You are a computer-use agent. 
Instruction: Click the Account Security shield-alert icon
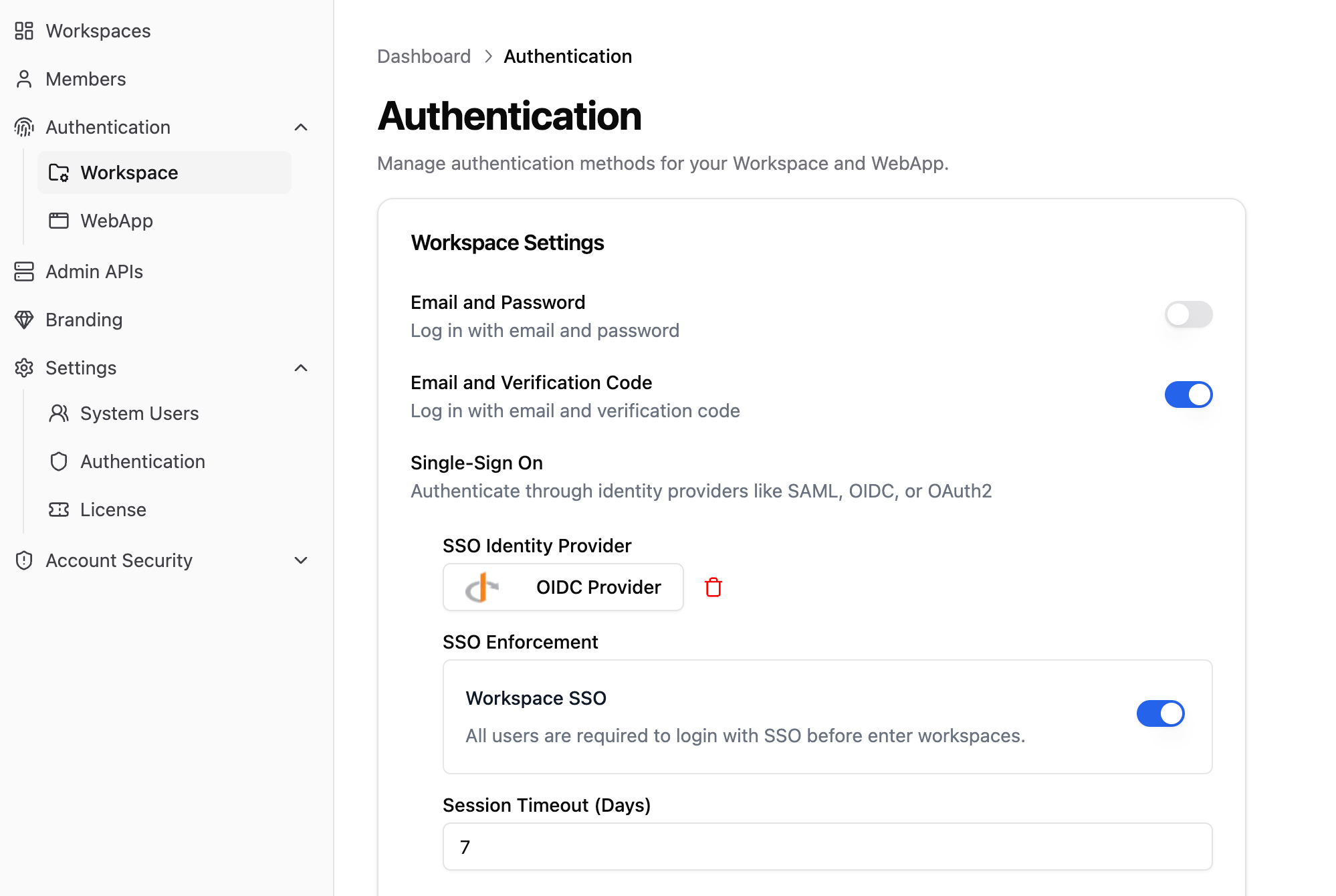coord(24,560)
